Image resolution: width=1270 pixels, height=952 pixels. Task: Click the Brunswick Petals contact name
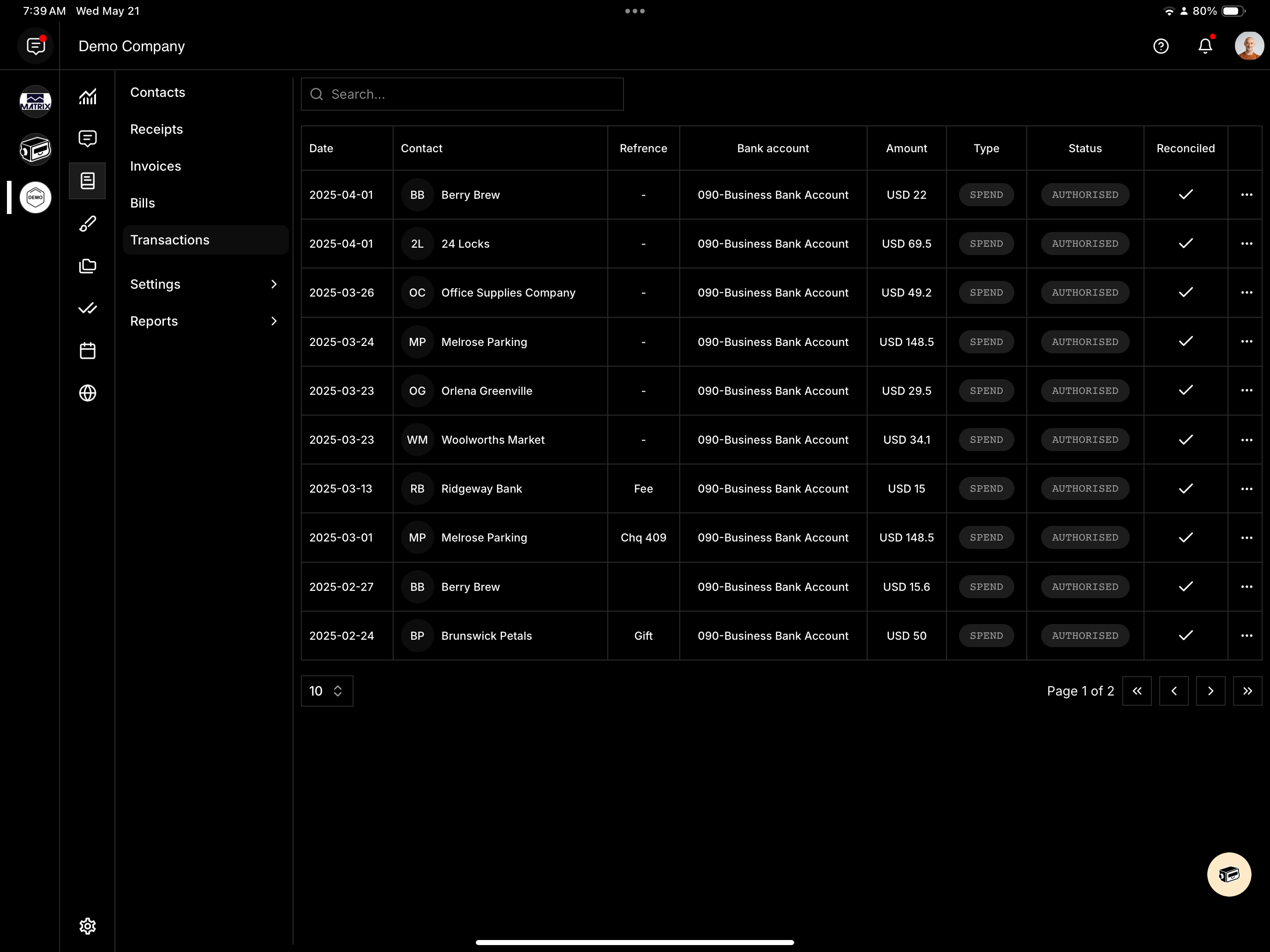[x=486, y=635]
